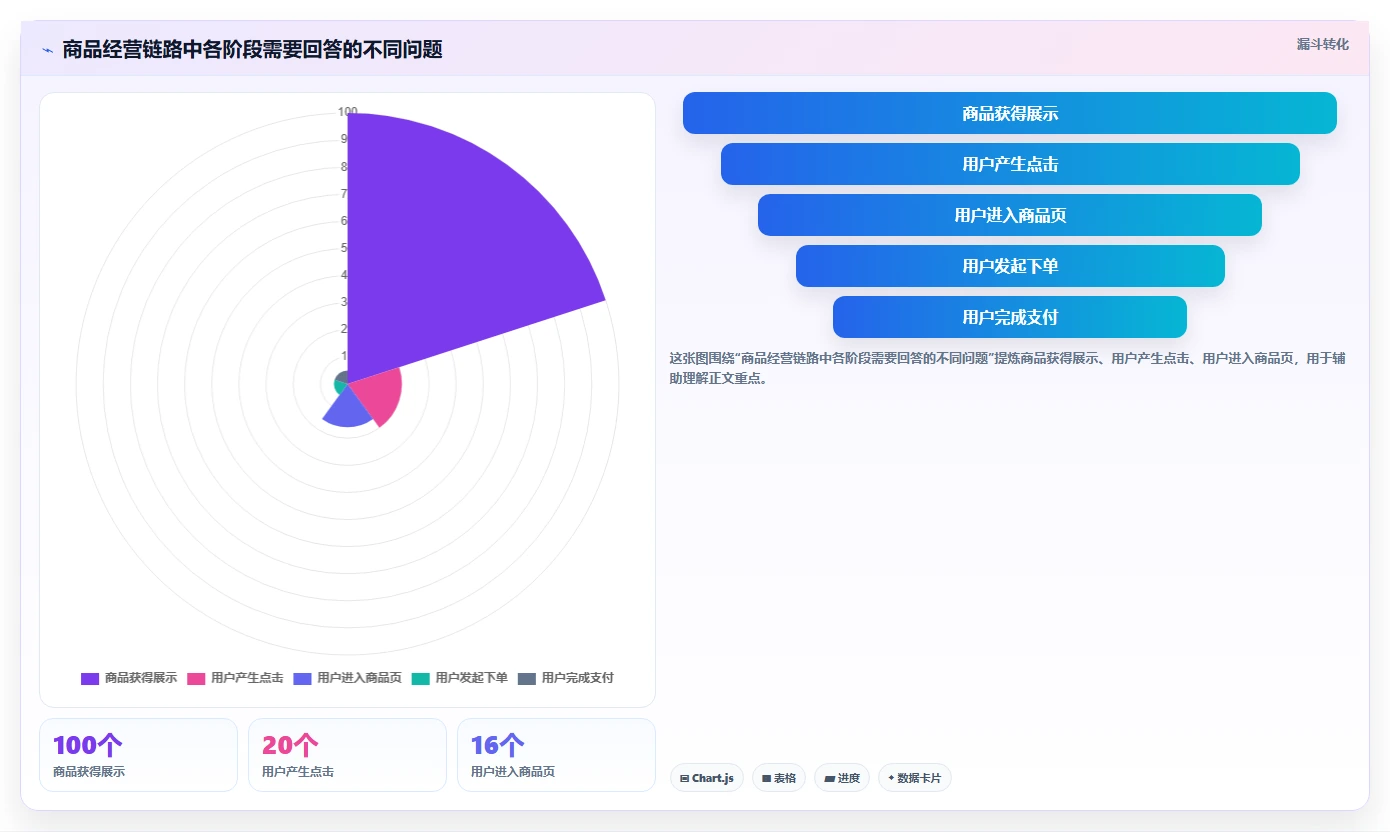Click the 用户产生点击 funnel bar
The image size is (1390, 832).
(1010, 164)
